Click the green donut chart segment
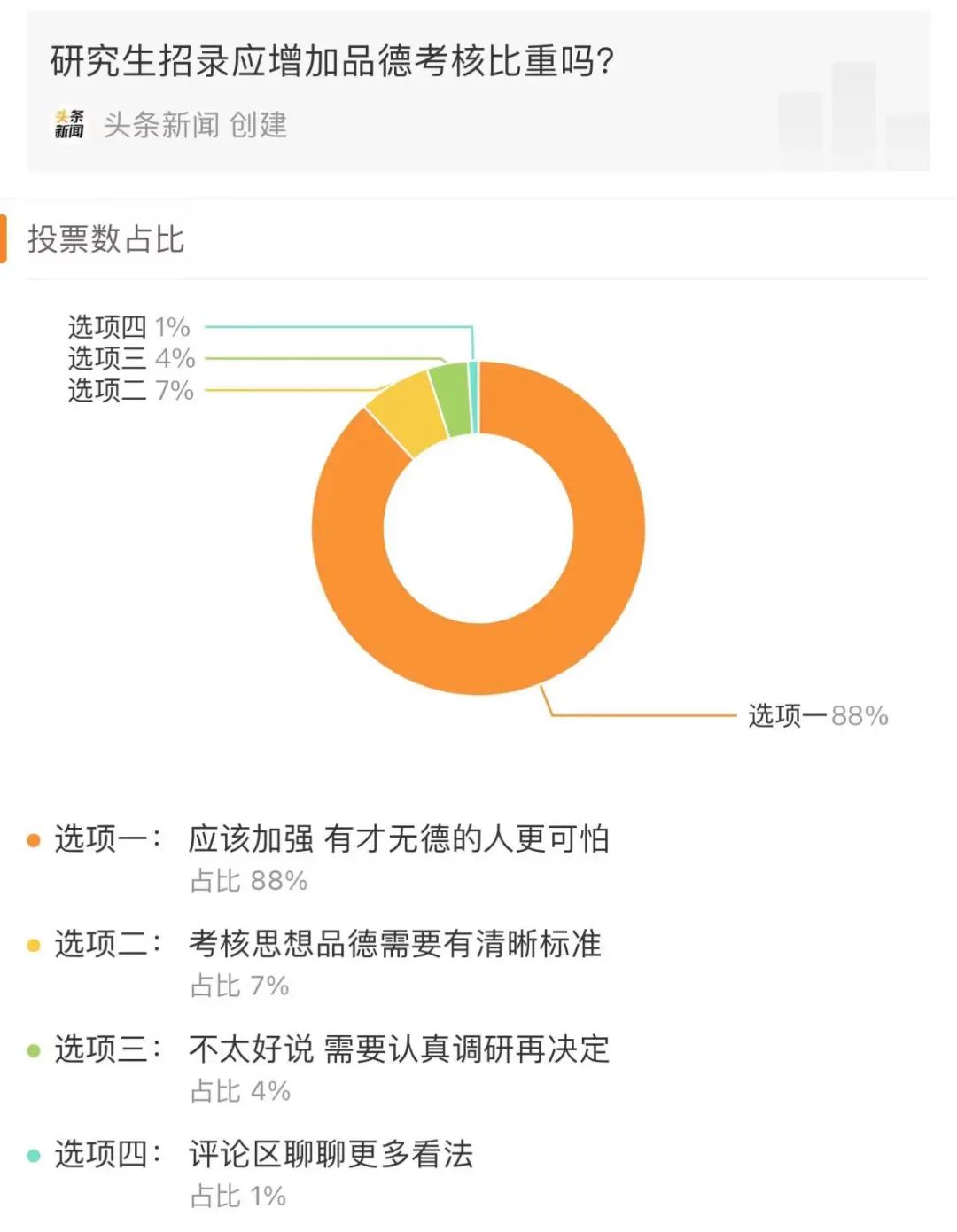Screen dimensions: 957x1232 click(450, 399)
